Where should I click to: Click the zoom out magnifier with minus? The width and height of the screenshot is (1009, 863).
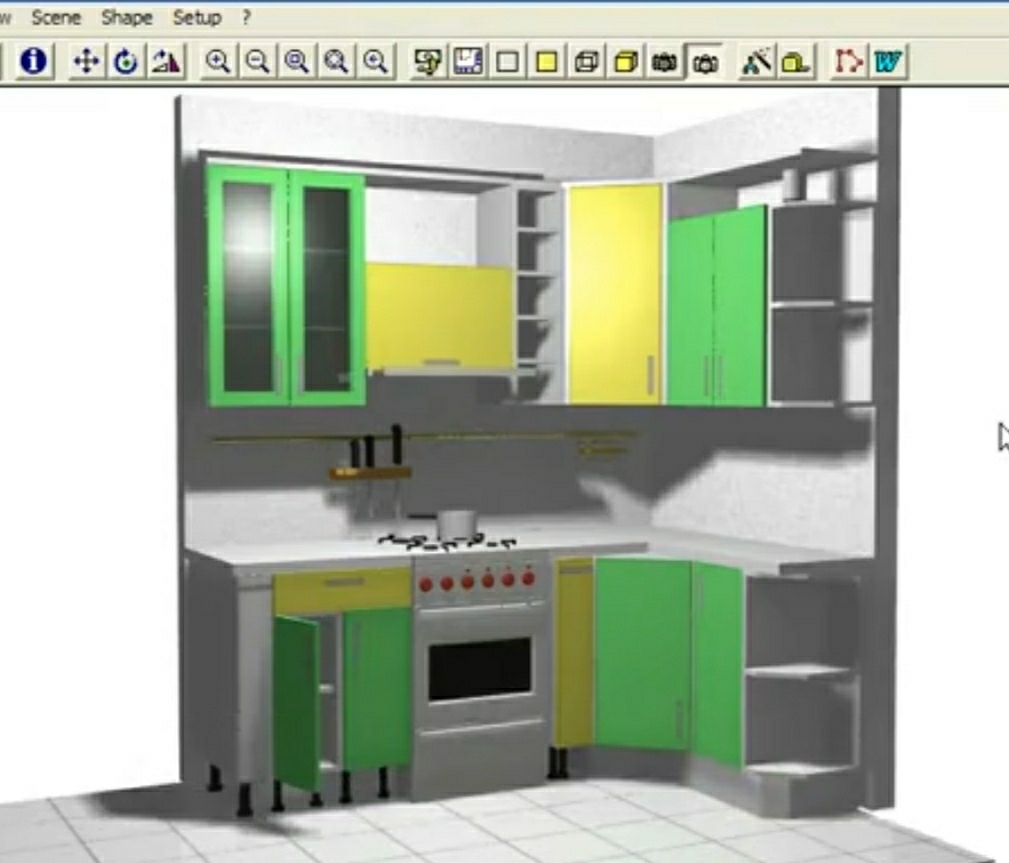(x=257, y=62)
